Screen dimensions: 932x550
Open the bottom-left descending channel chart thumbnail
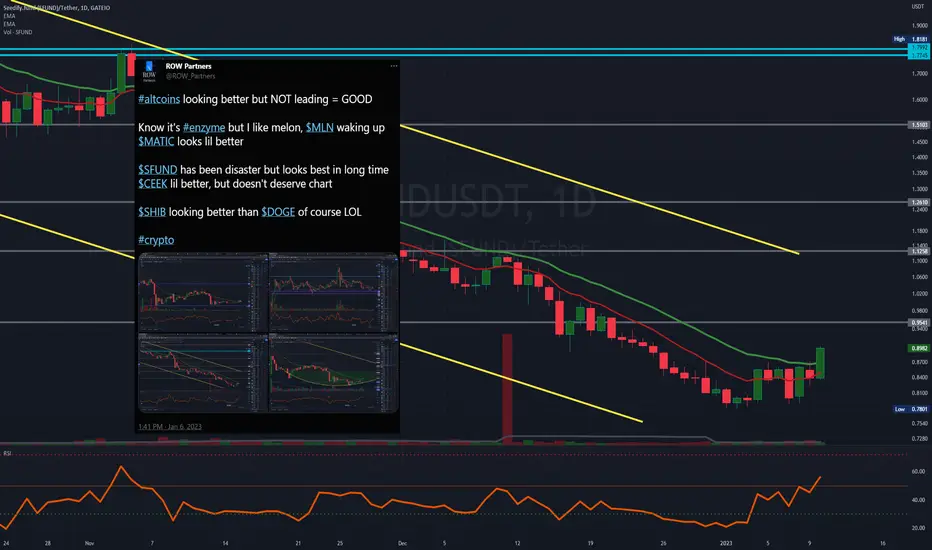tap(203, 372)
